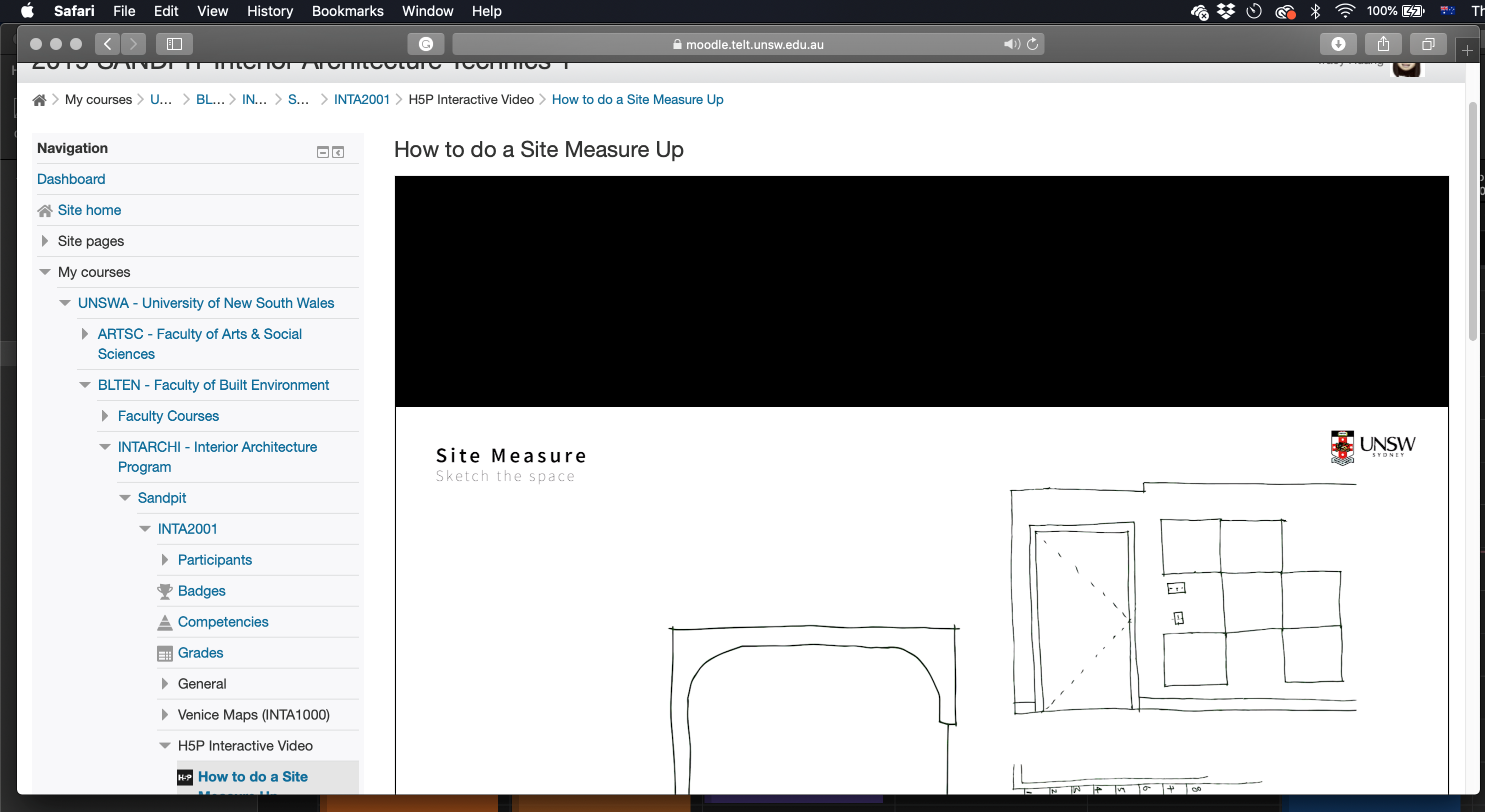Click the audio speaker icon in address bar
1485x812 pixels.
click(x=1011, y=44)
